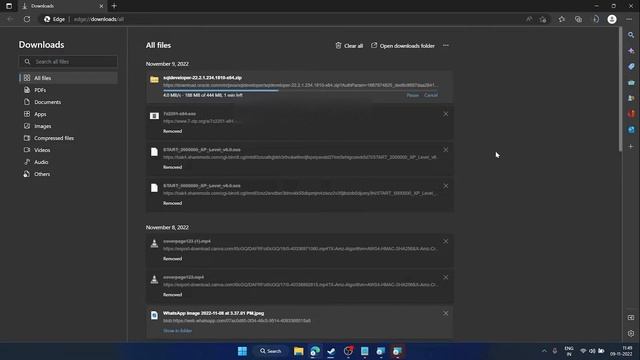The image size is (640, 360).
Task: Add a new app to the sidebar
Action: coord(631,146)
